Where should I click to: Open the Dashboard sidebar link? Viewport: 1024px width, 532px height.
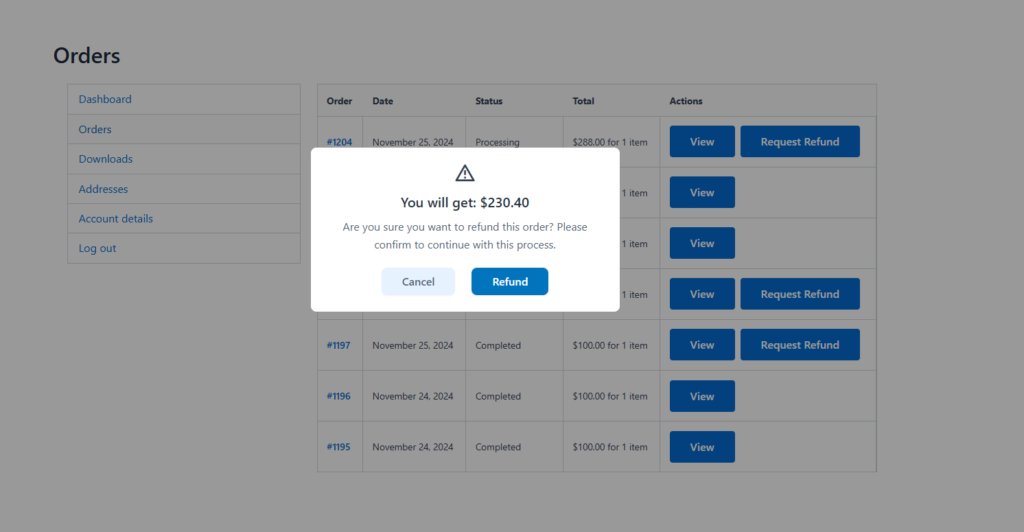click(x=105, y=99)
